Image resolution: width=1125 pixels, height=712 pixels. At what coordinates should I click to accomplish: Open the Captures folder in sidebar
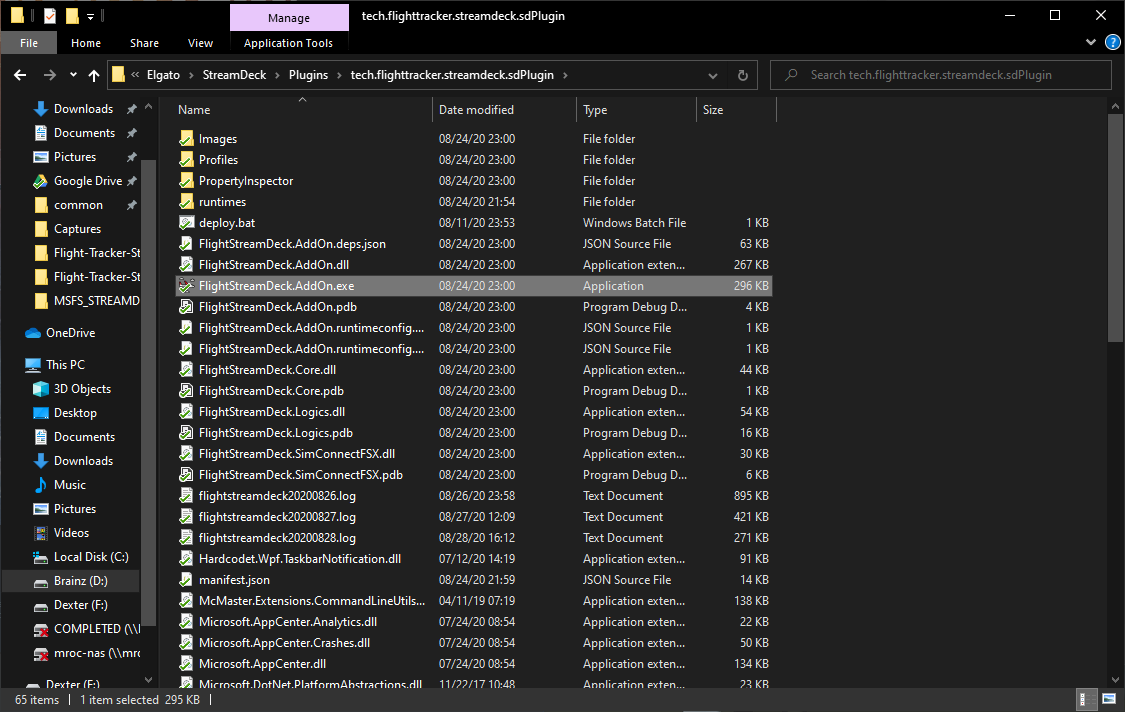point(77,229)
